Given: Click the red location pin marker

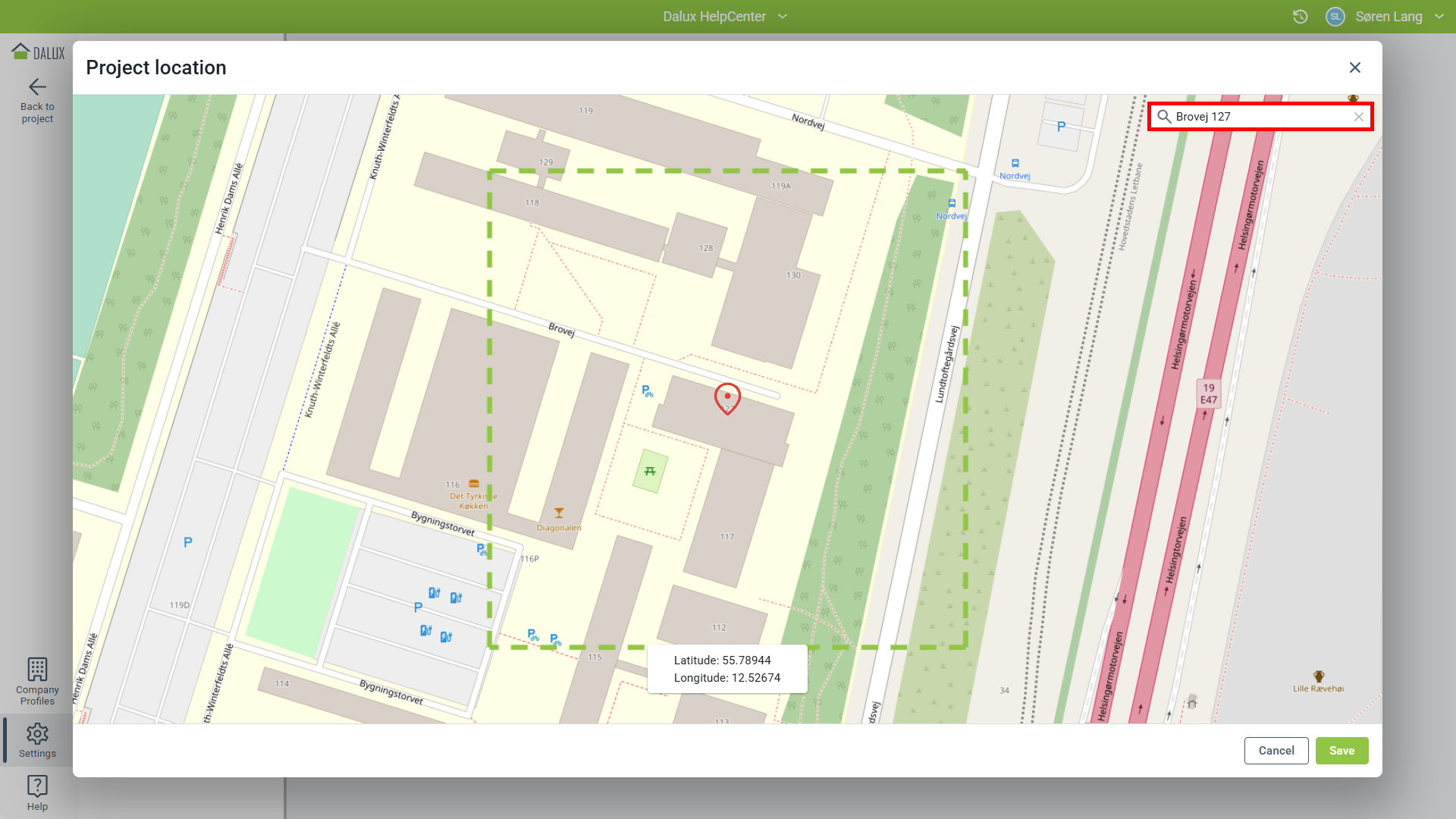Looking at the screenshot, I should click(727, 397).
